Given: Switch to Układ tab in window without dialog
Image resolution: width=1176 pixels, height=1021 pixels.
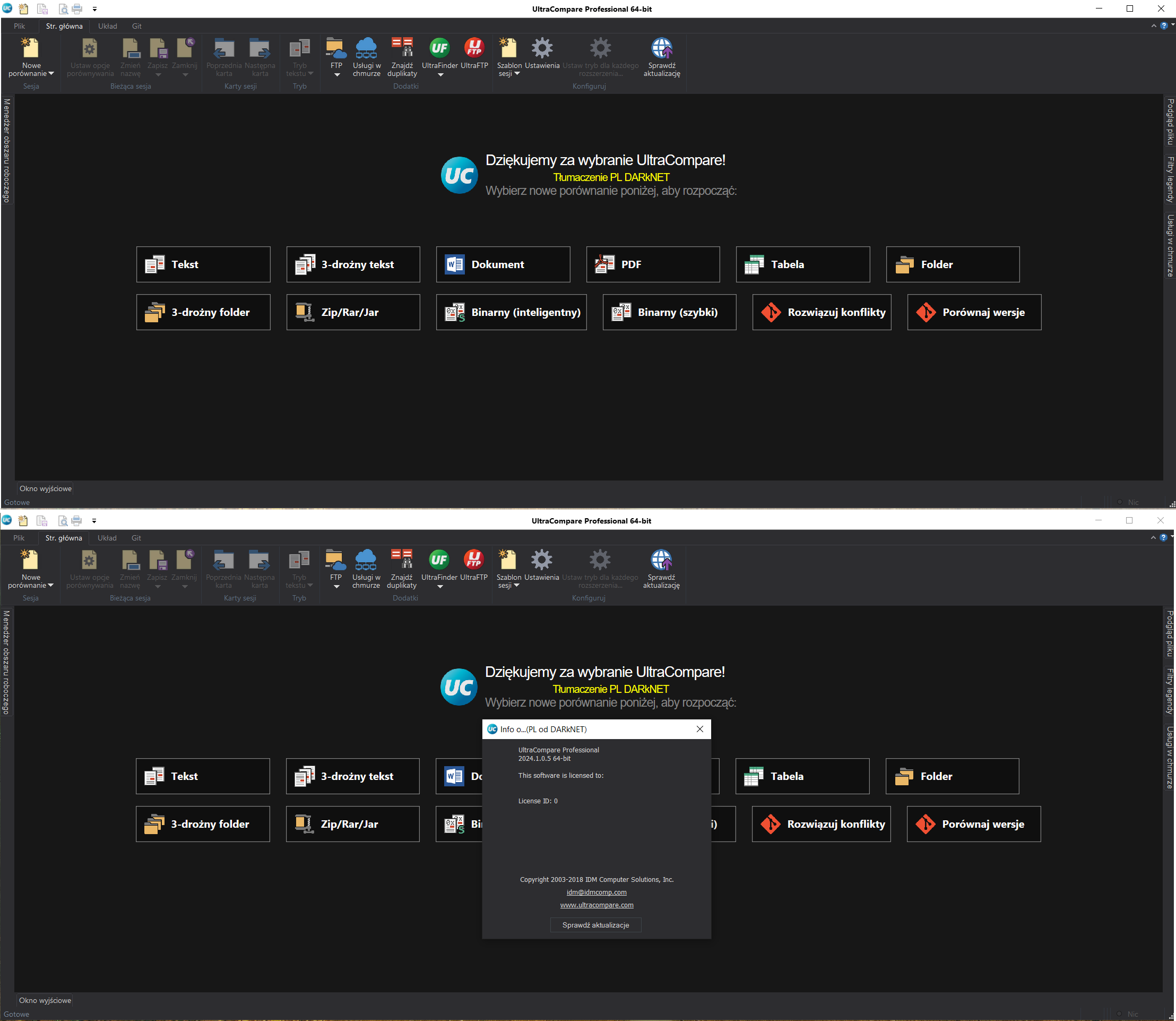Looking at the screenshot, I should 107,26.
